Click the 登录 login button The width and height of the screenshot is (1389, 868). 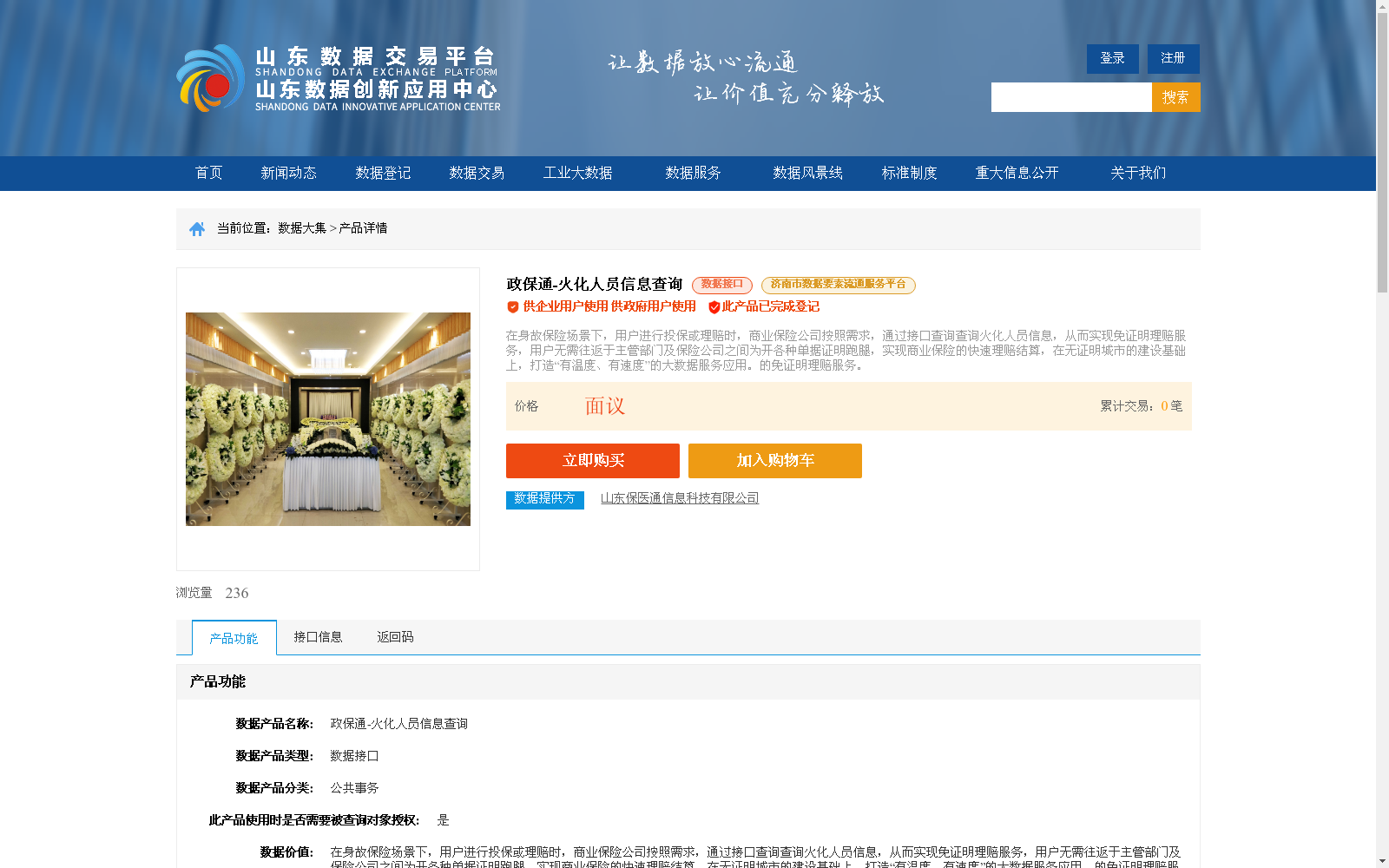point(1113,59)
